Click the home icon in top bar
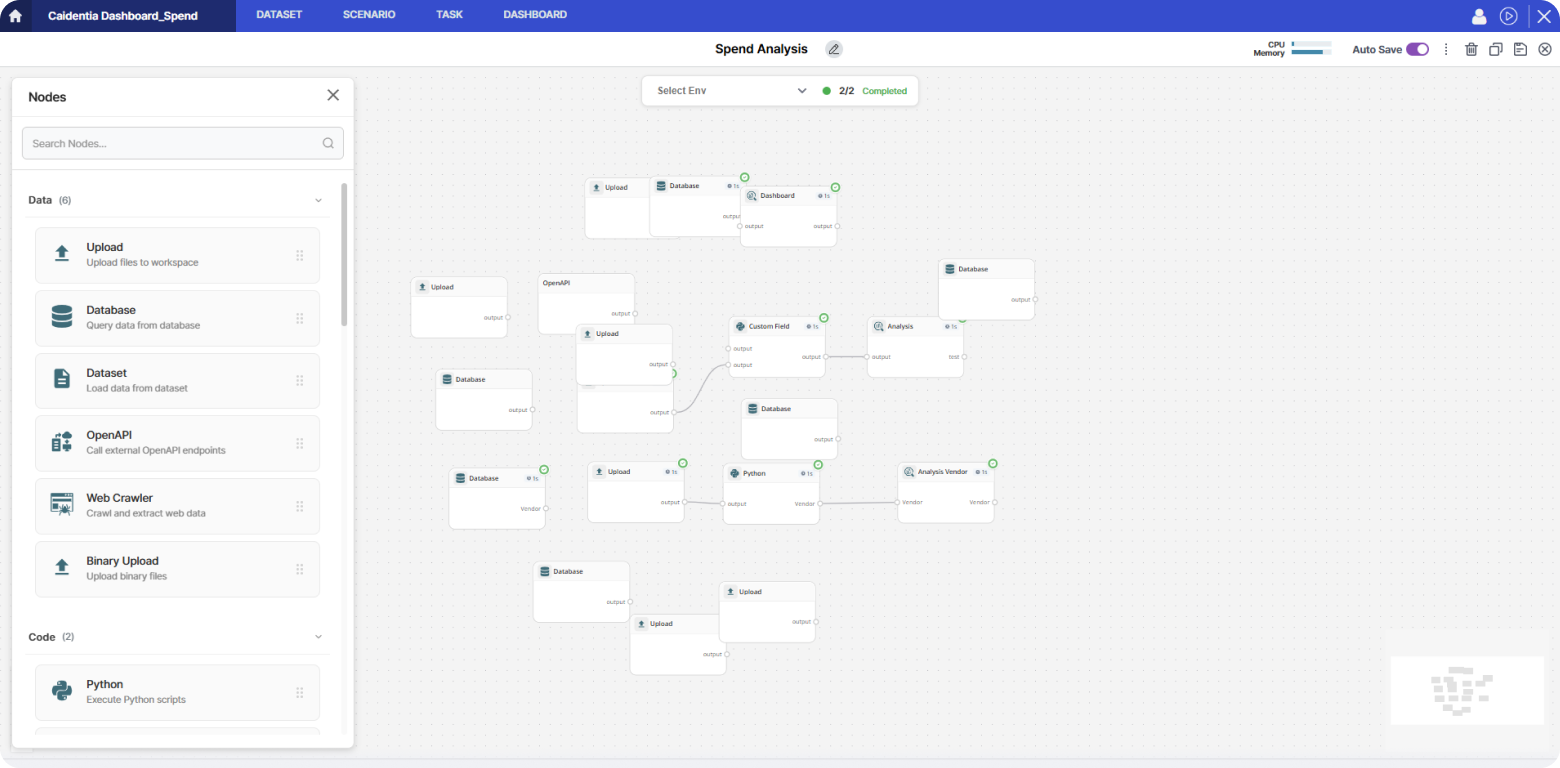 (x=15, y=16)
